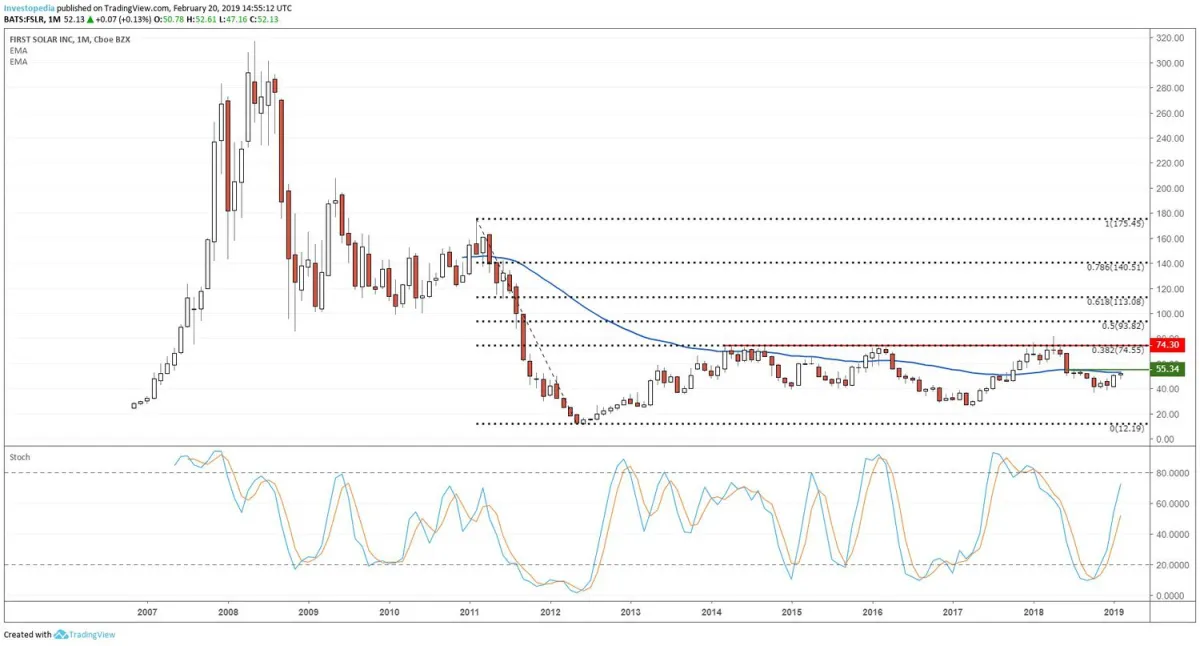Select the 0(12.19) Fibonacci level label
Screen dimensions: 1200x646
[x=1127, y=428]
